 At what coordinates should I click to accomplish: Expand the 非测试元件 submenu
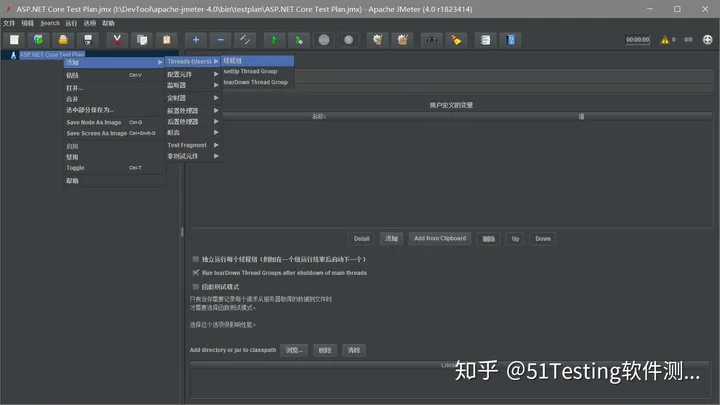tap(193, 156)
